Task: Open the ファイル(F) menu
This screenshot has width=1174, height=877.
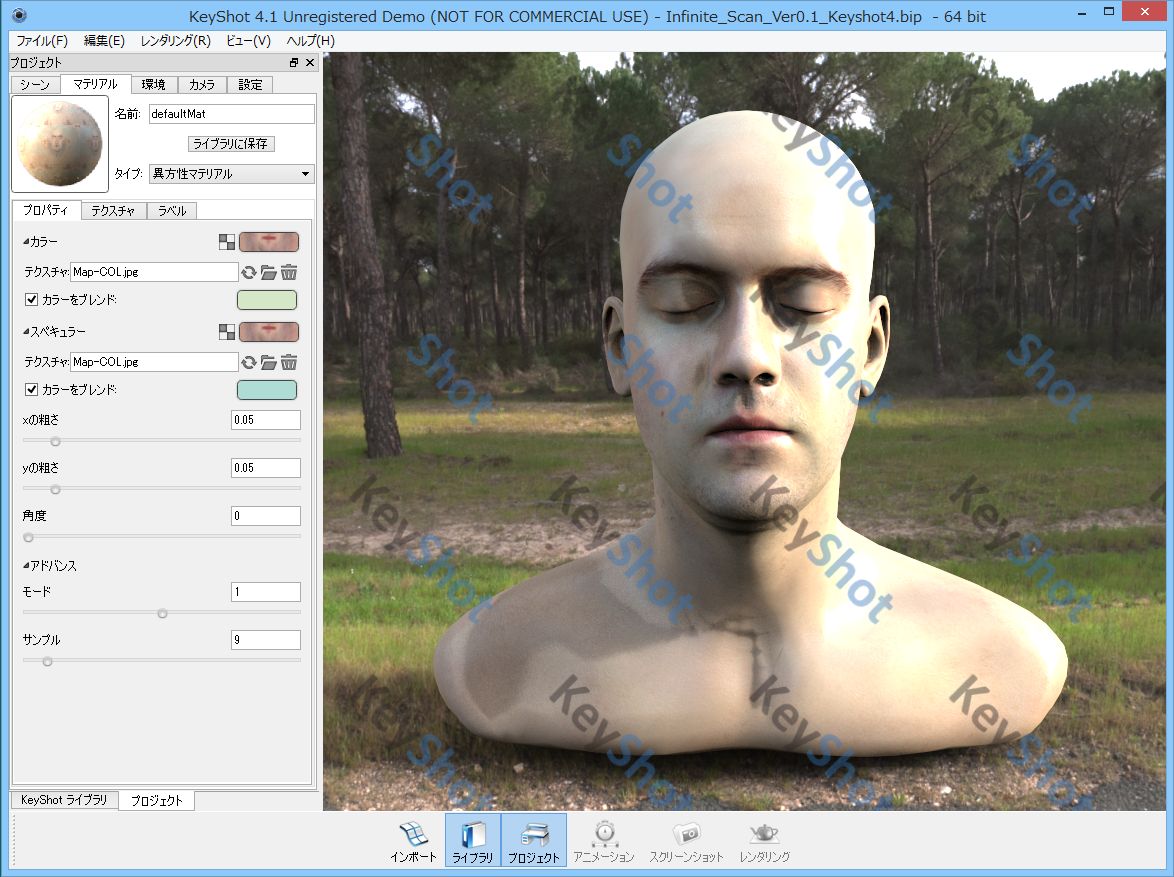Action: coord(42,40)
